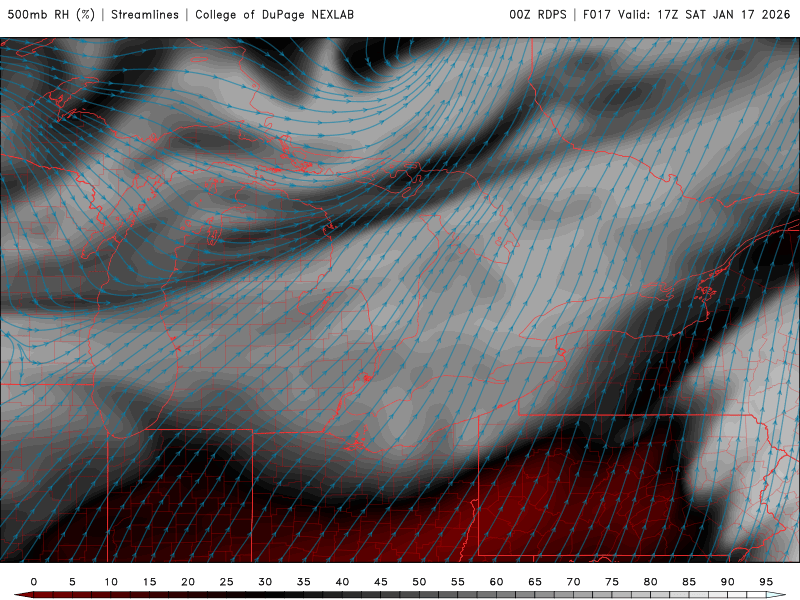
Task: Click the '35' label on color scale
Action: (304, 582)
